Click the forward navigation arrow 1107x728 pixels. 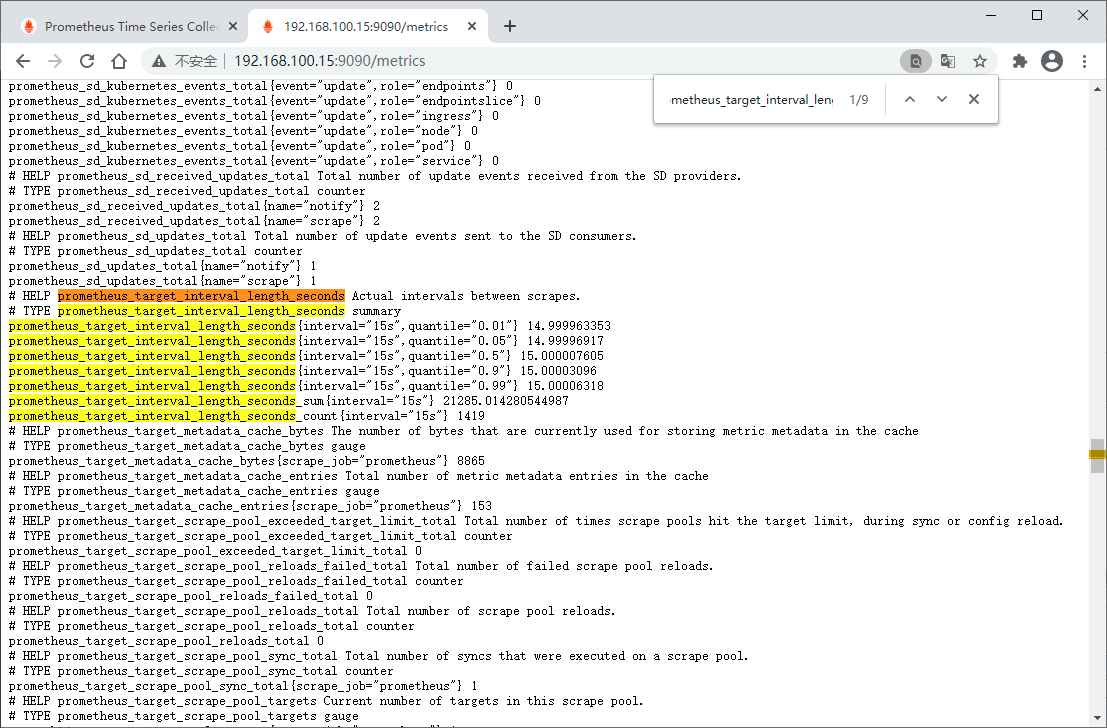click(55, 61)
